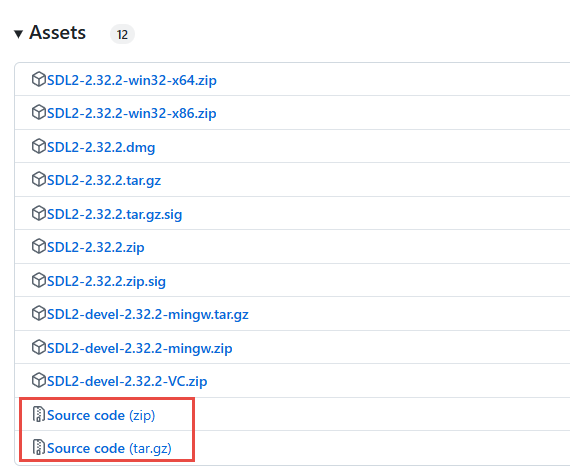Download SDL2-devel-2.32.2-mingw.tar.gz
This screenshot has height=469, width=570.
tap(148, 314)
